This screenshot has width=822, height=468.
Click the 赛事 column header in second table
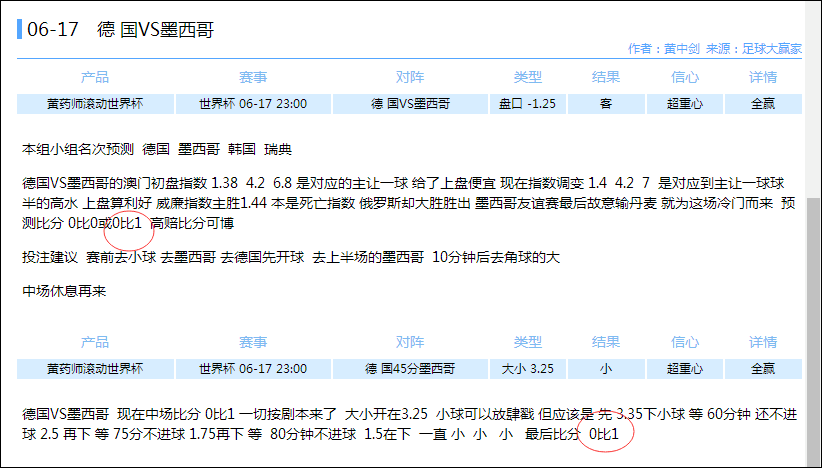[253, 342]
